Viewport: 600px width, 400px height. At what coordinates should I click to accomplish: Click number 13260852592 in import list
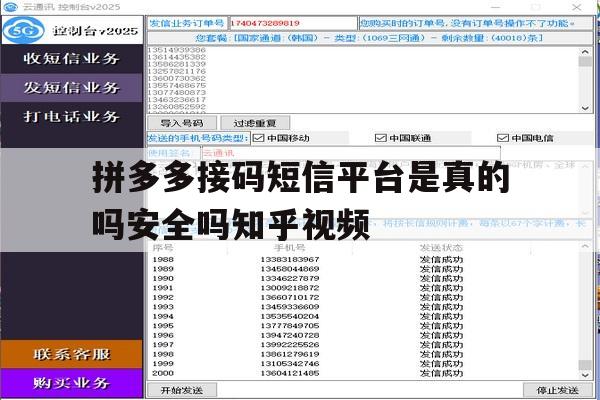177,107
